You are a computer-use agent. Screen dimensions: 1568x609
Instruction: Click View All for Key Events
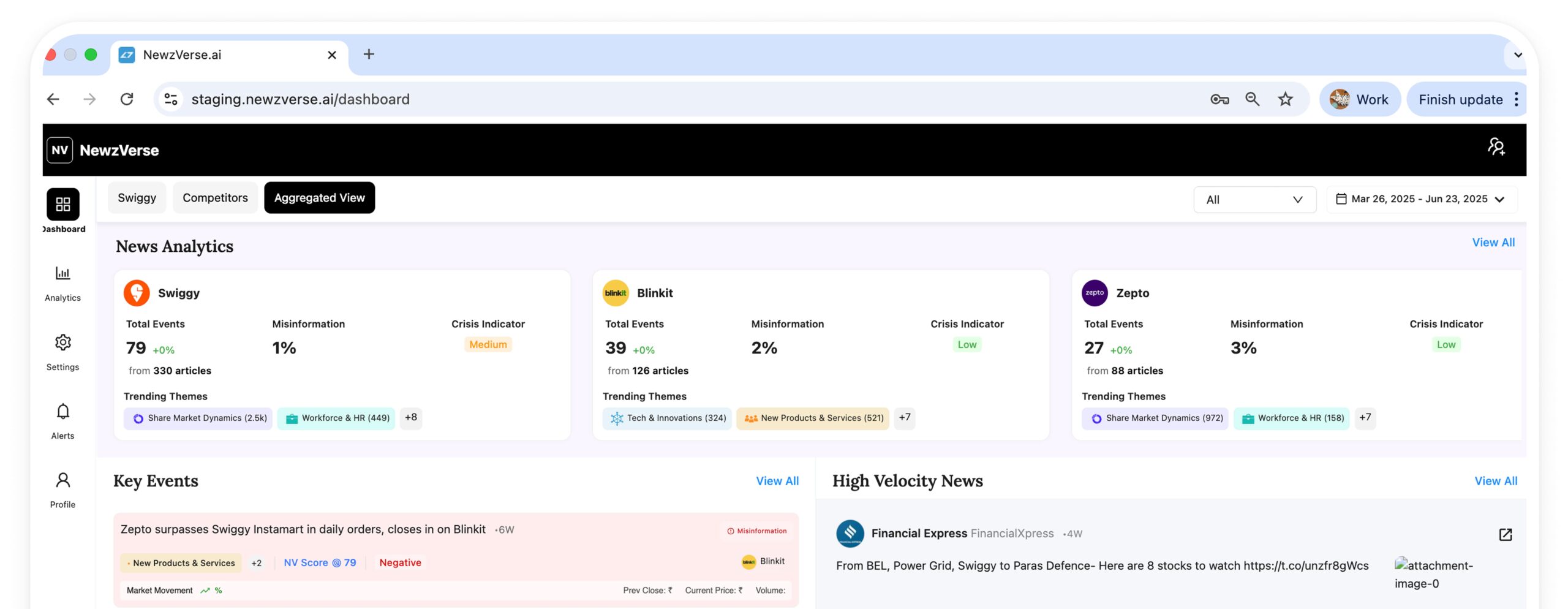[x=777, y=481]
